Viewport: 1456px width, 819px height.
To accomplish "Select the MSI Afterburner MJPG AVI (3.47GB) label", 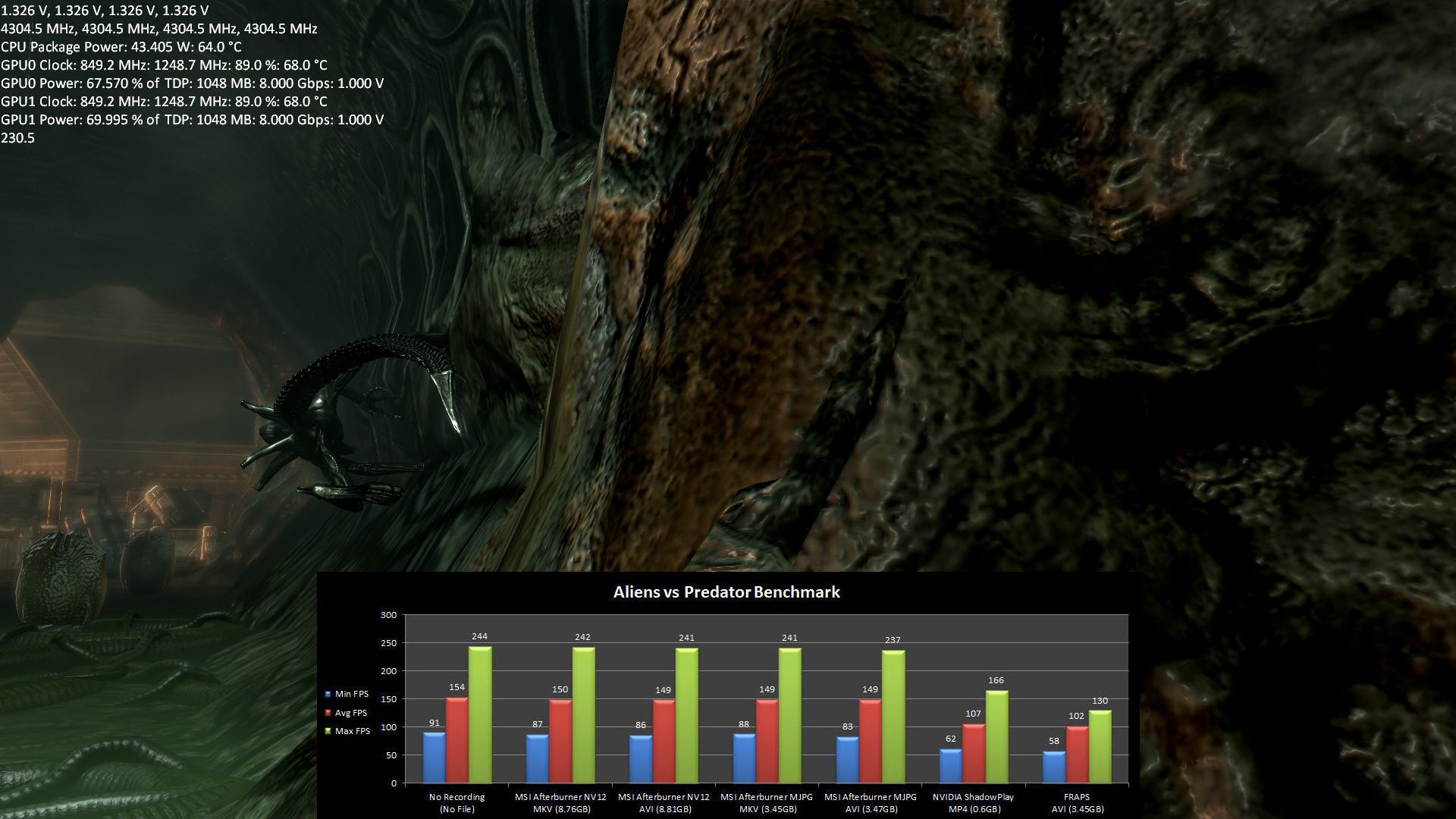I will (870, 803).
